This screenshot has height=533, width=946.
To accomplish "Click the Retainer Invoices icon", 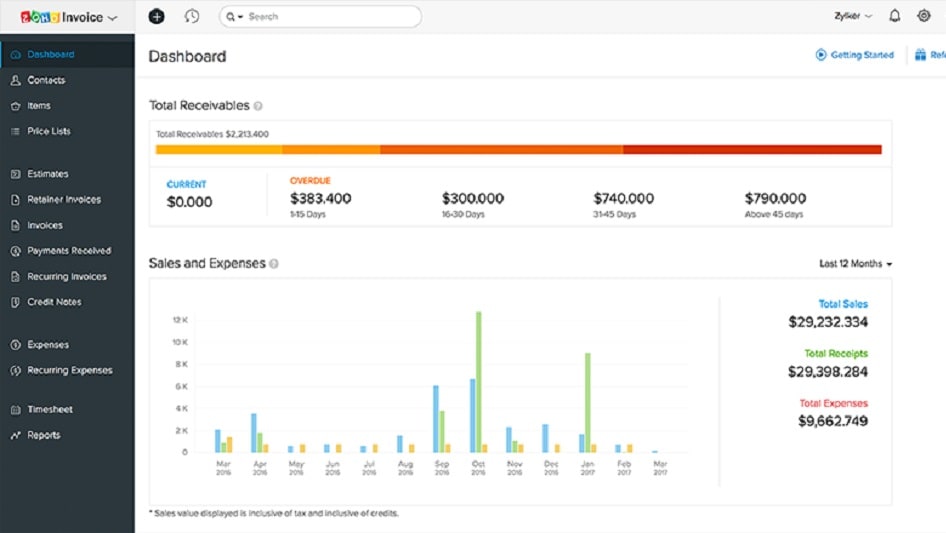I will coord(16,200).
